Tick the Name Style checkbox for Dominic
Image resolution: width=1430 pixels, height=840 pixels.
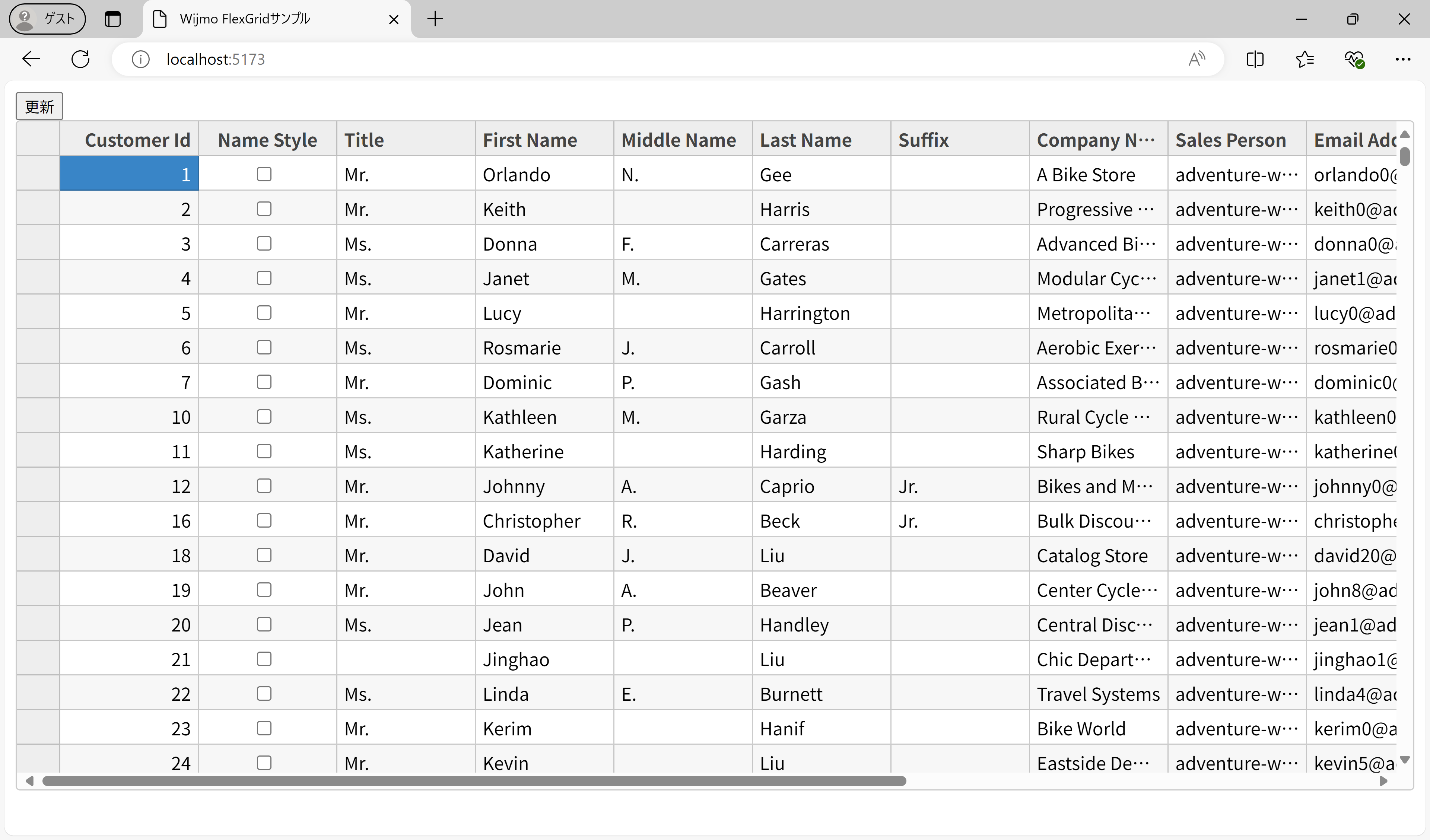pyautogui.click(x=264, y=381)
